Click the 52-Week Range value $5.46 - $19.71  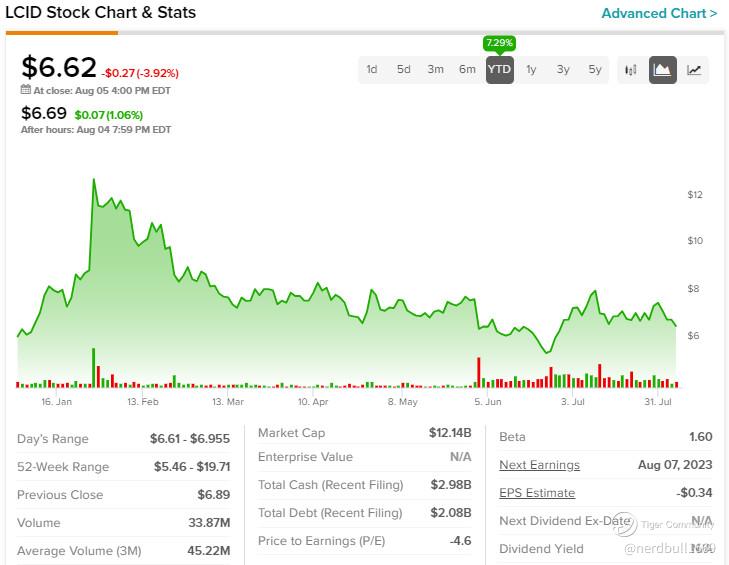click(x=192, y=466)
